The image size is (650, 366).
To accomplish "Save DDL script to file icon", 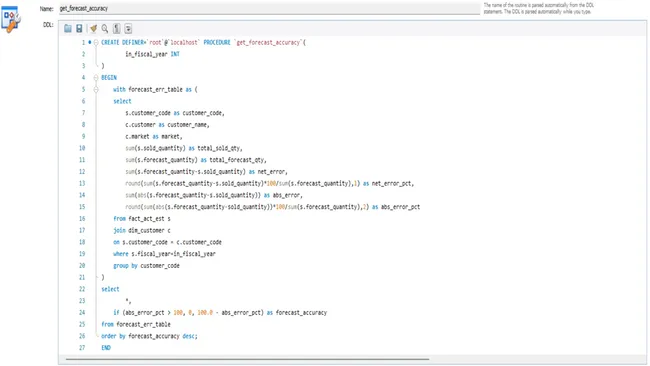I will pyautogui.click(x=79, y=29).
